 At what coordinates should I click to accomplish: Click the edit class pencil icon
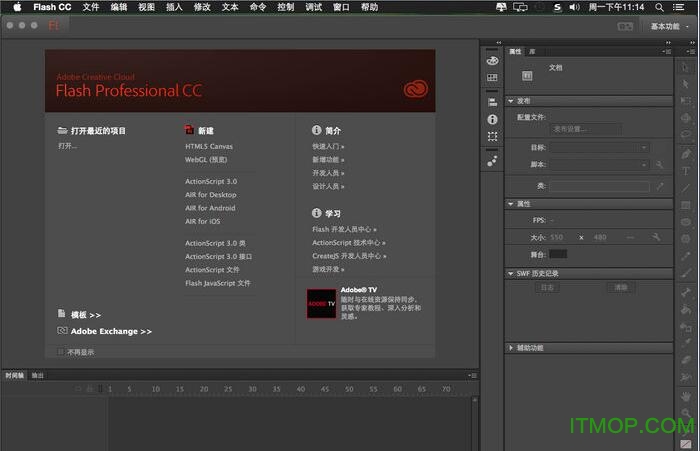point(660,186)
